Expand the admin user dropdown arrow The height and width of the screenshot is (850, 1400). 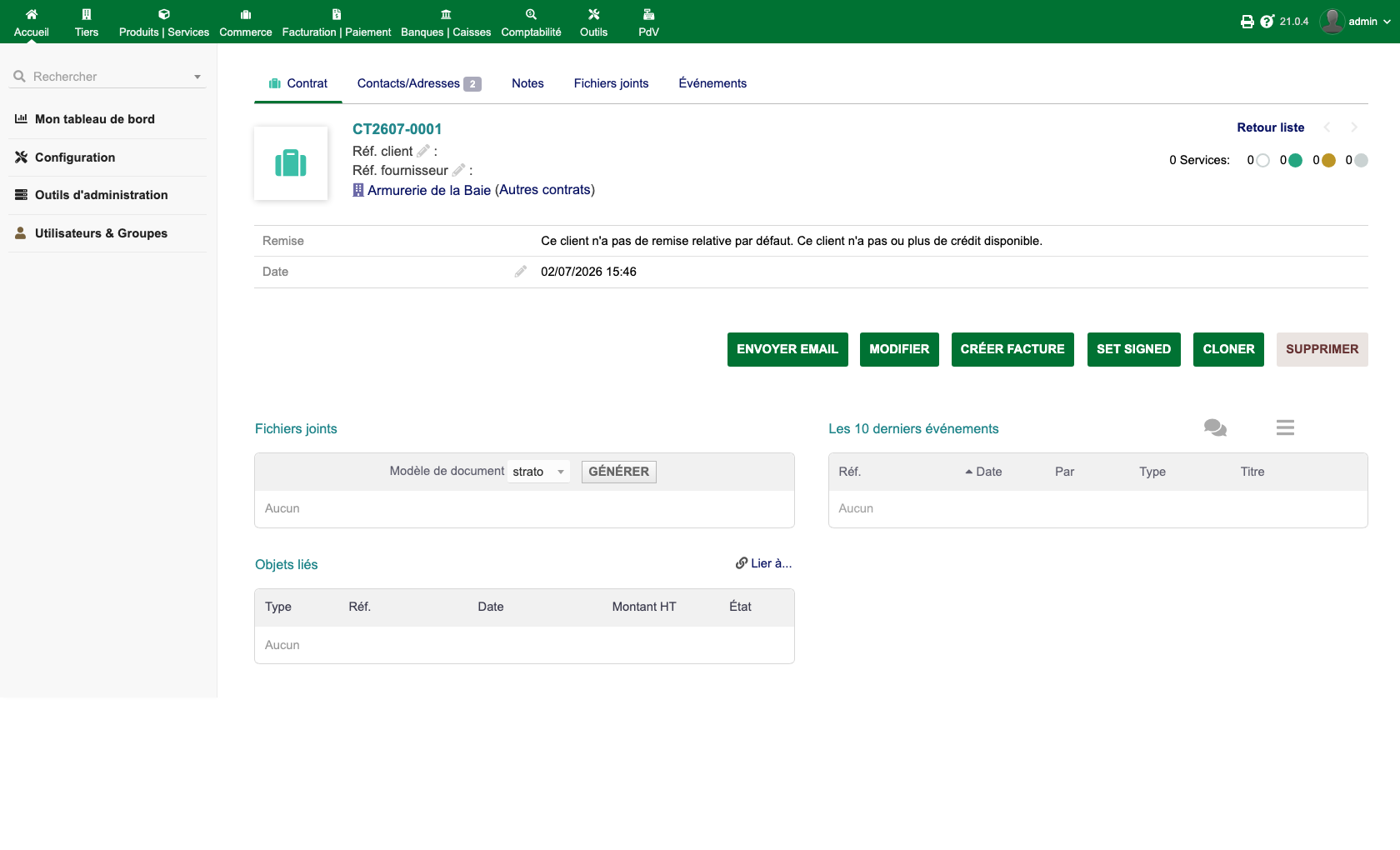pyautogui.click(x=1387, y=22)
